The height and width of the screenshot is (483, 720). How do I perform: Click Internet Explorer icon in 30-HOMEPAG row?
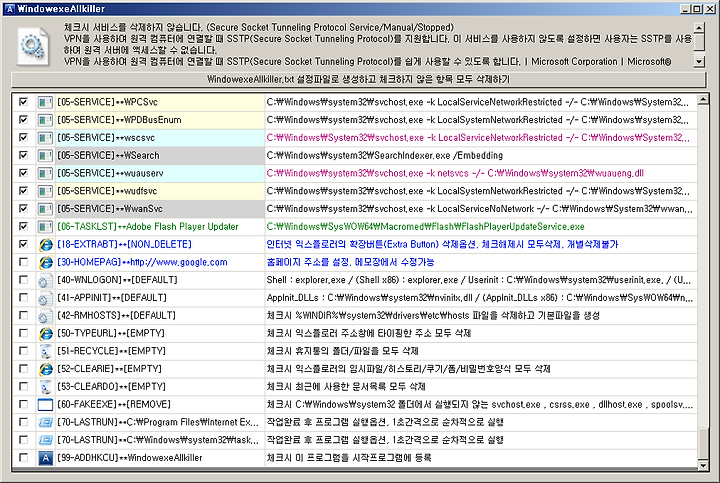45,262
